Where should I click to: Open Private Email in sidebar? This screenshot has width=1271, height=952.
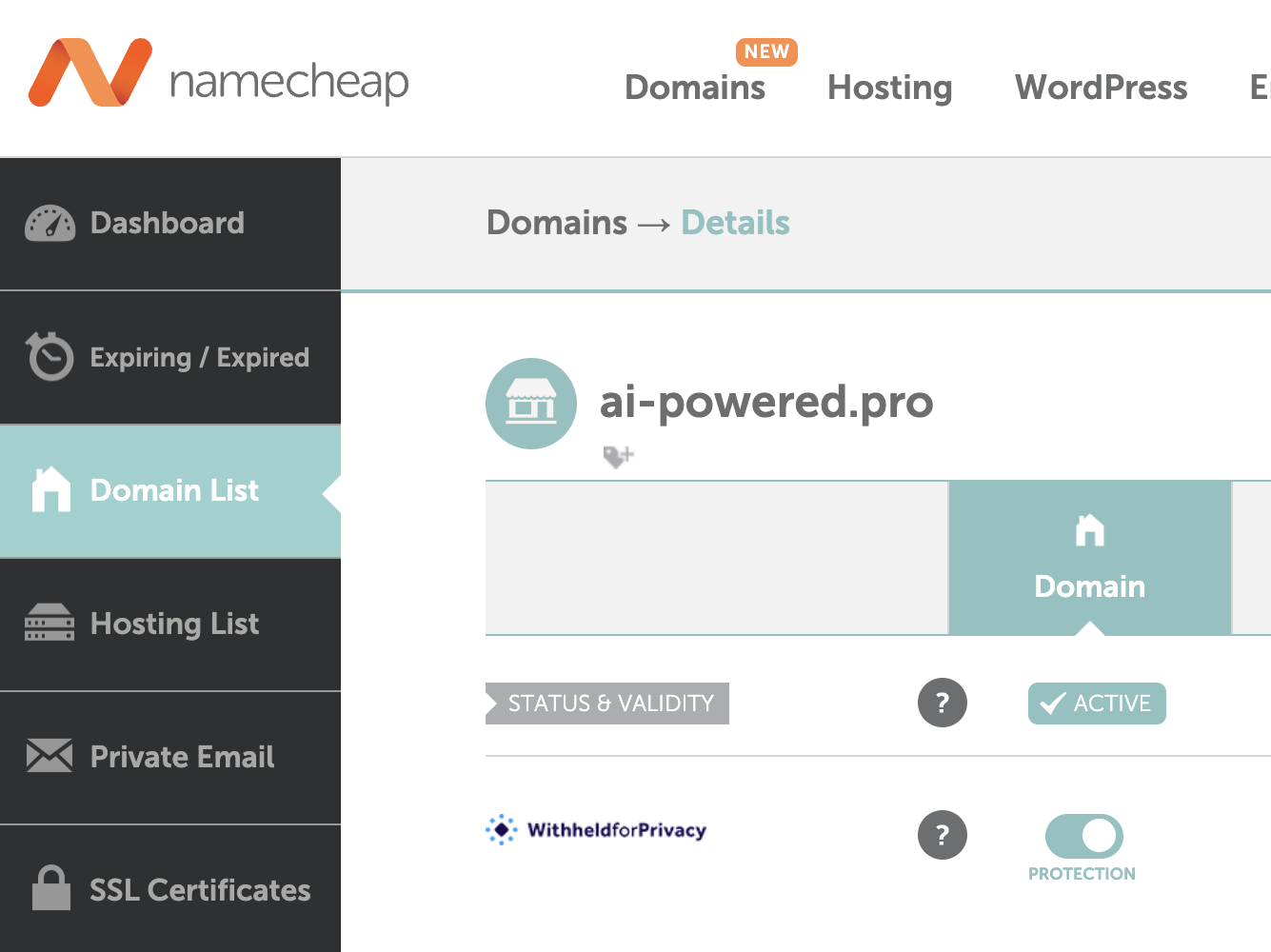coord(170,758)
